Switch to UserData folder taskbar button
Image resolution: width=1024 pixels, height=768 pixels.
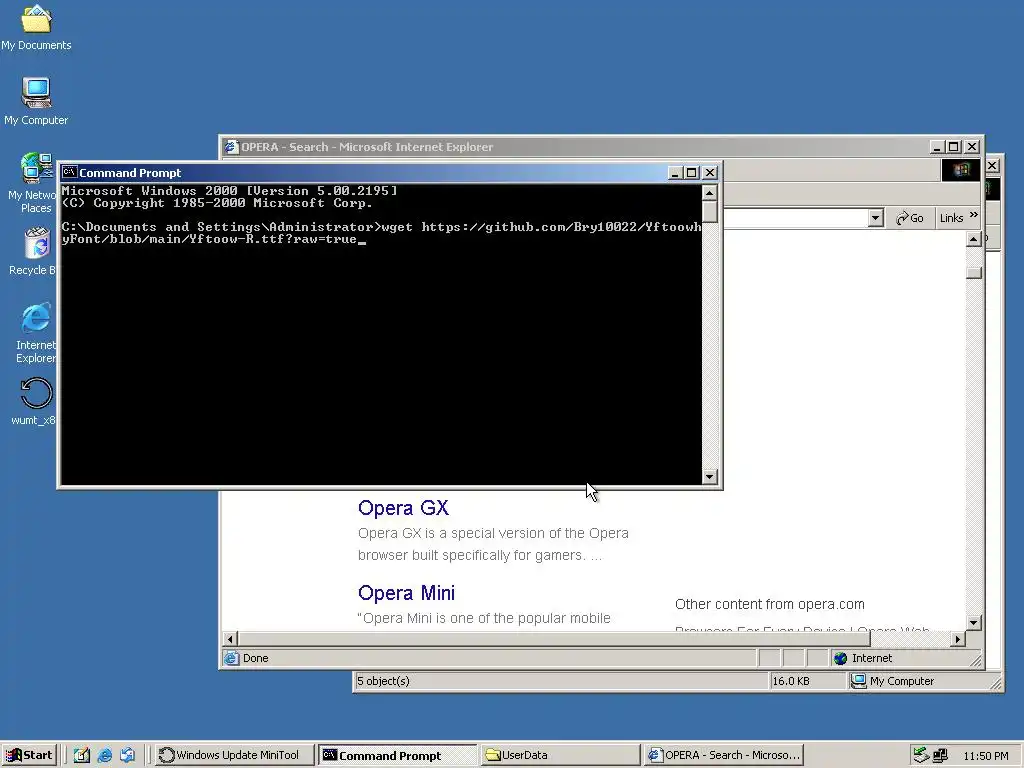(560, 755)
